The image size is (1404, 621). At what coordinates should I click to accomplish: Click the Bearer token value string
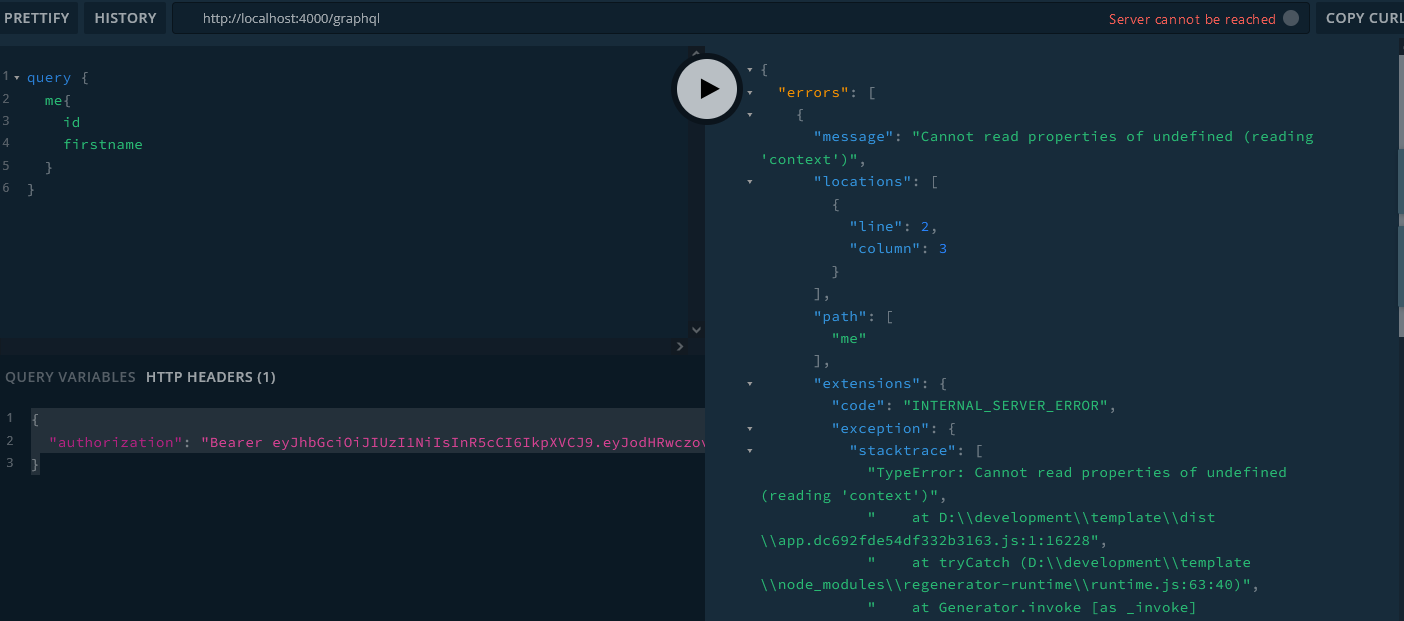coord(453,442)
